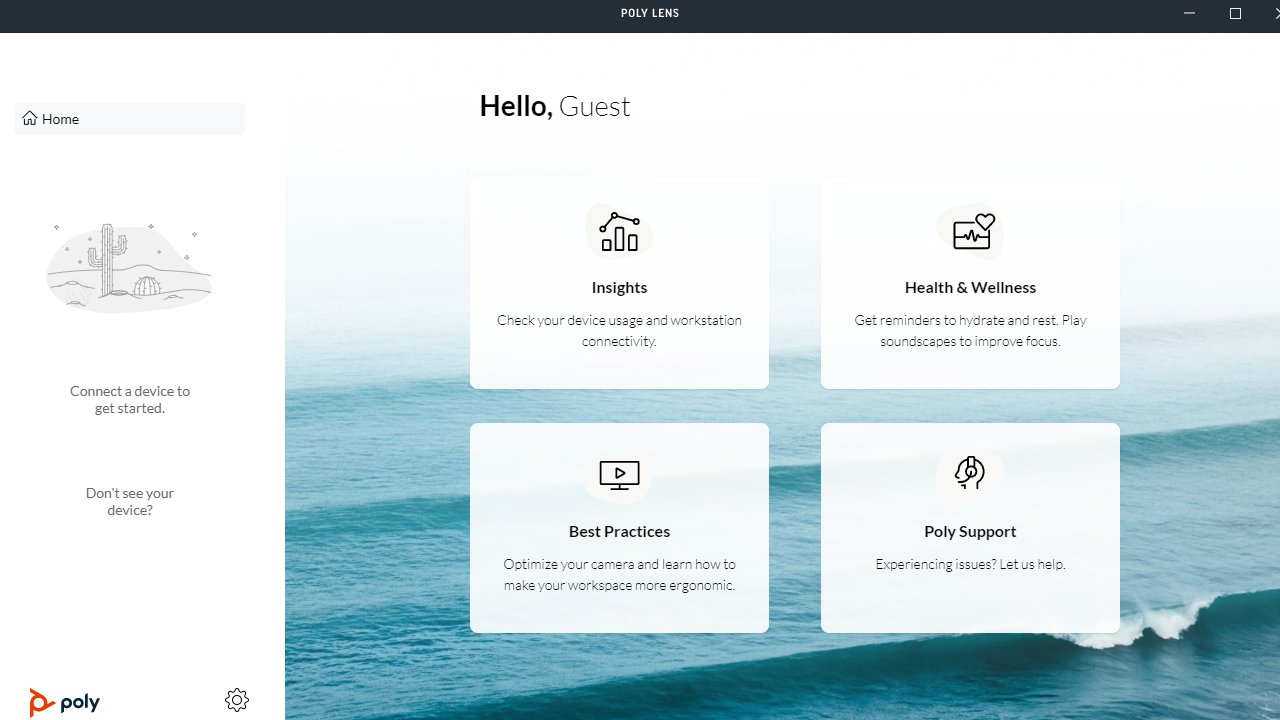The height and width of the screenshot is (720, 1280).
Task: Click the Best Practices video screen icon
Action: tap(619, 475)
